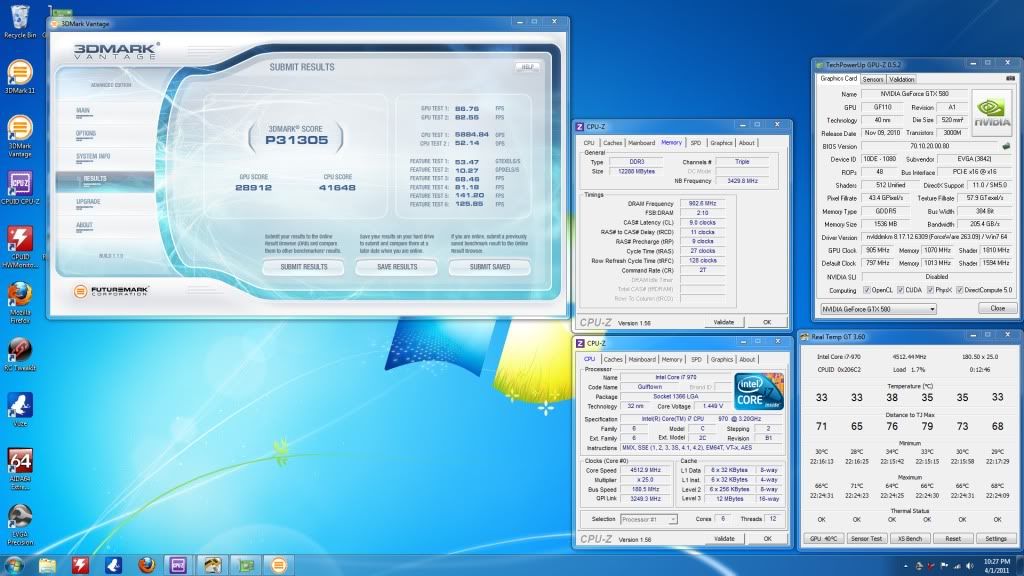The width and height of the screenshot is (1024, 576).
Task: Open the Windows Start menu orb
Action: (x=14, y=565)
